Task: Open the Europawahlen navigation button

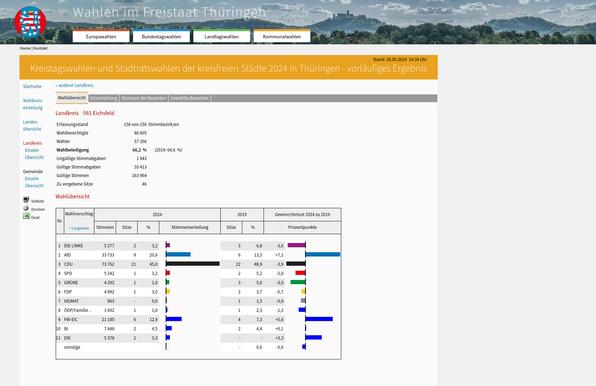Action: point(101,36)
